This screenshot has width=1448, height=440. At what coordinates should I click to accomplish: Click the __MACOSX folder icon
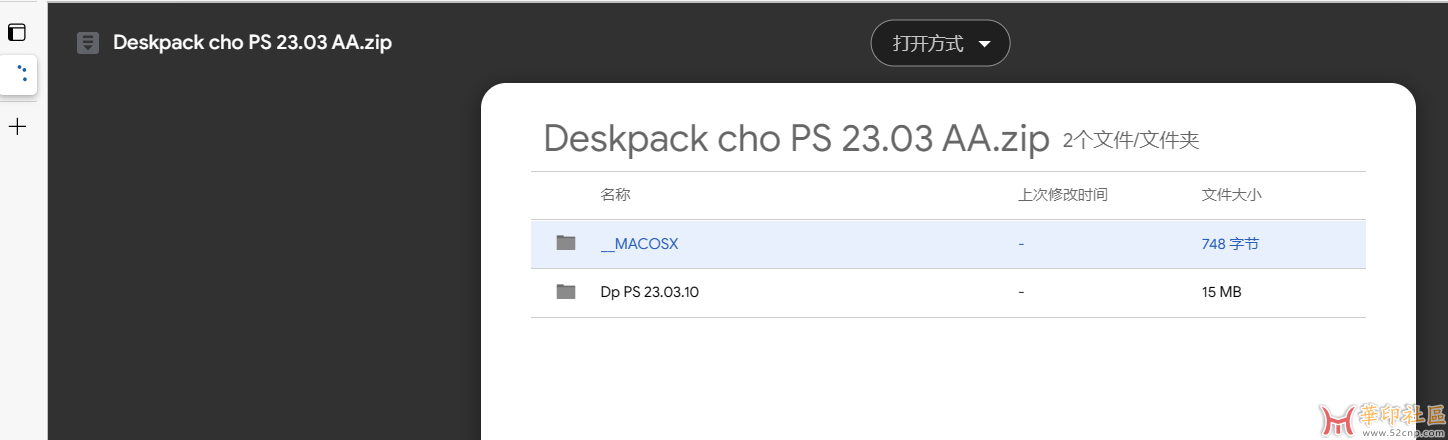pyautogui.click(x=566, y=243)
